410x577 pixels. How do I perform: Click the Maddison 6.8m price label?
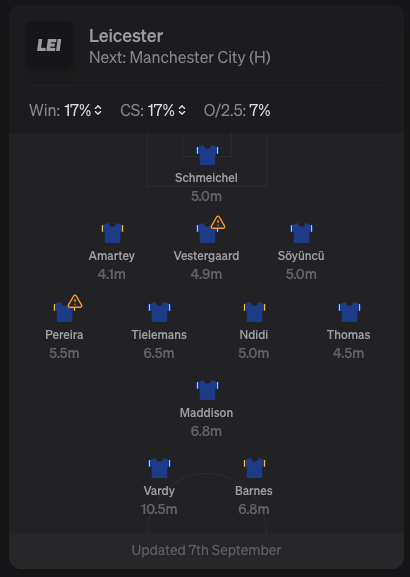click(x=206, y=431)
